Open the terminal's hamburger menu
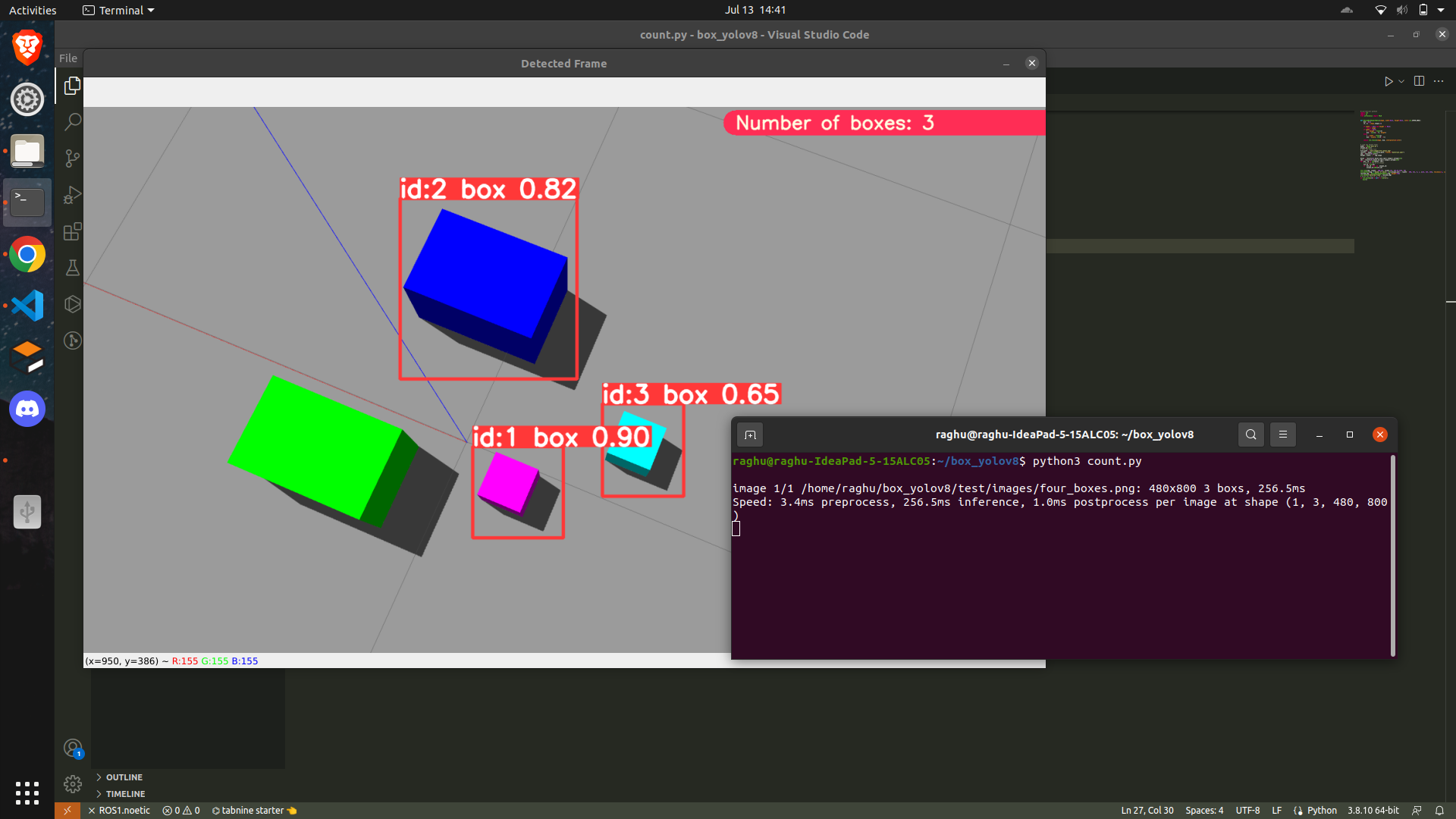The width and height of the screenshot is (1456, 819). 1283,435
